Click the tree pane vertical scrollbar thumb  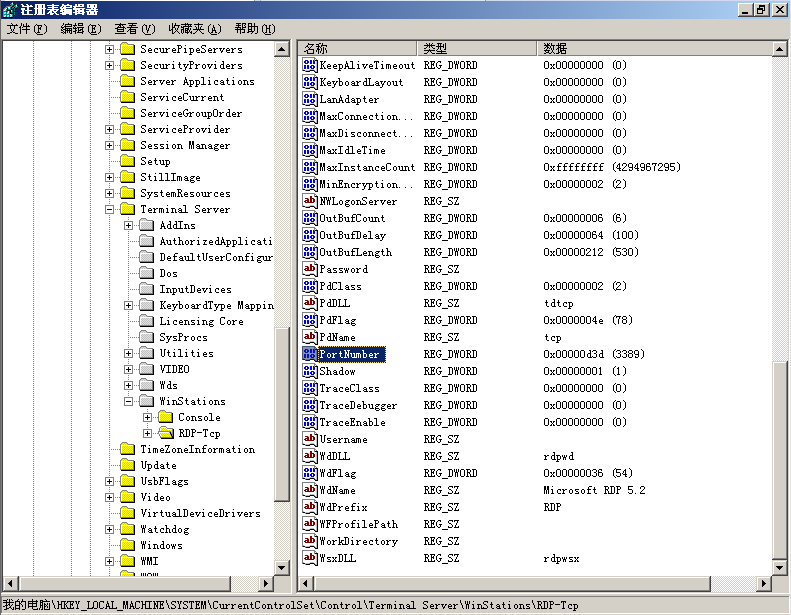point(281,414)
